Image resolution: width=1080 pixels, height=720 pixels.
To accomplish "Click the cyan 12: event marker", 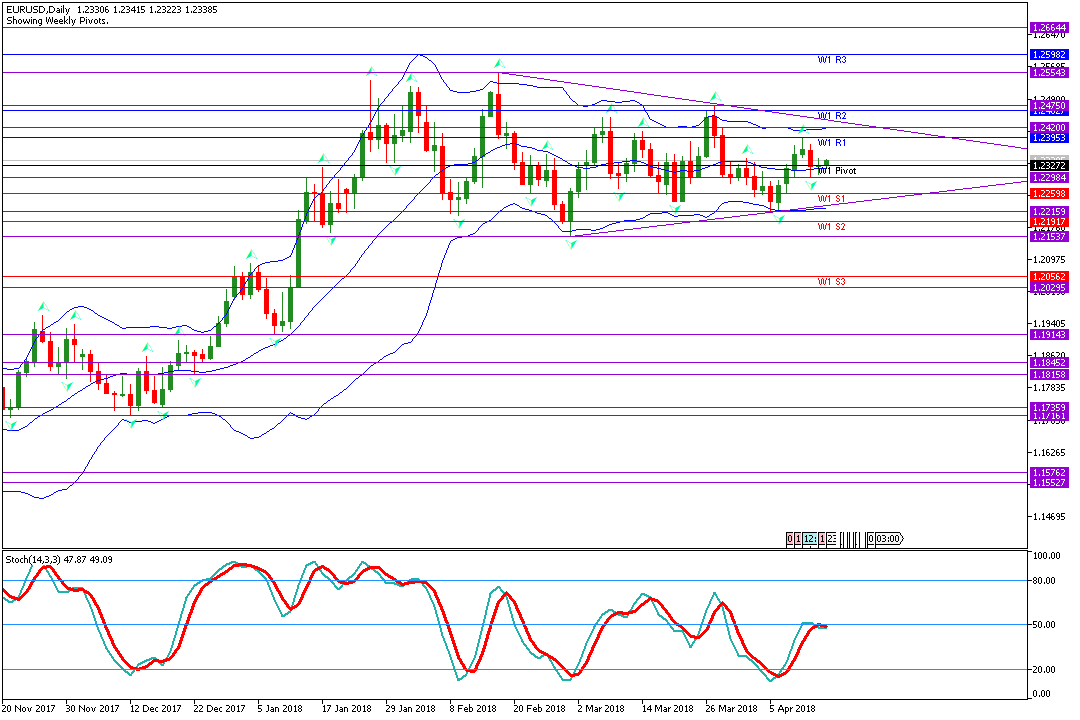I will [810, 539].
